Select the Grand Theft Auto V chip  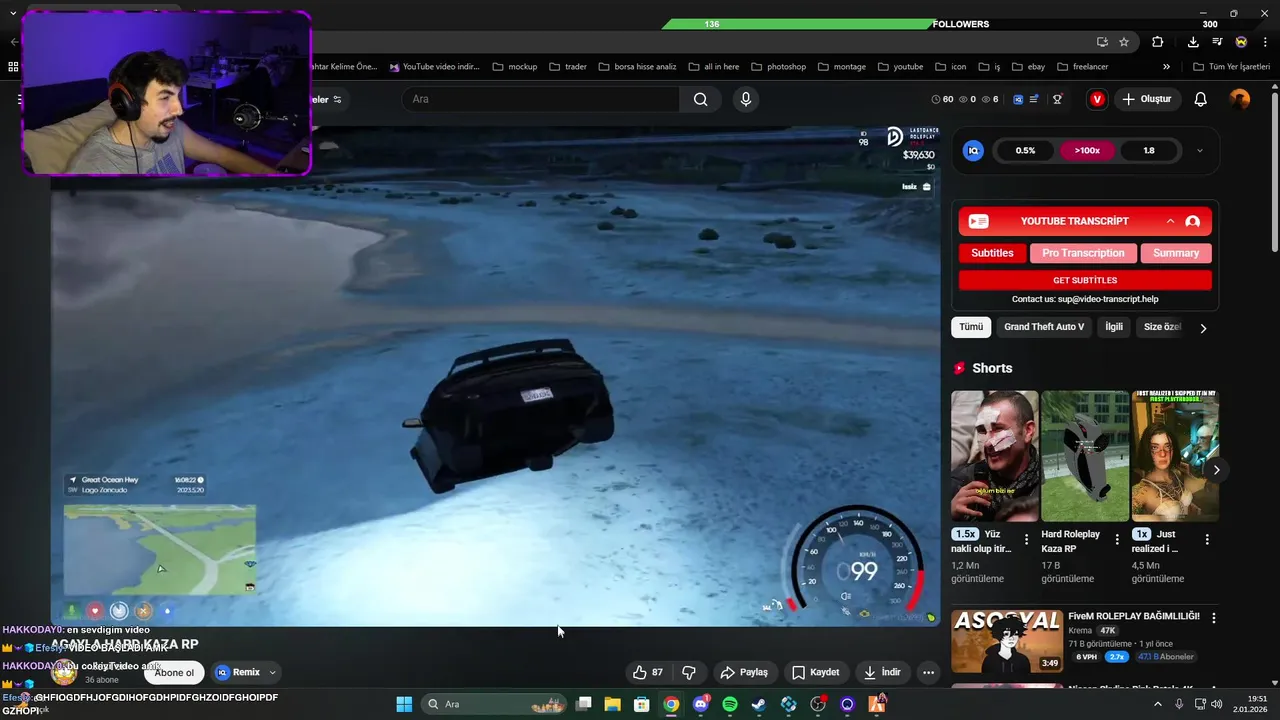point(1044,327)
